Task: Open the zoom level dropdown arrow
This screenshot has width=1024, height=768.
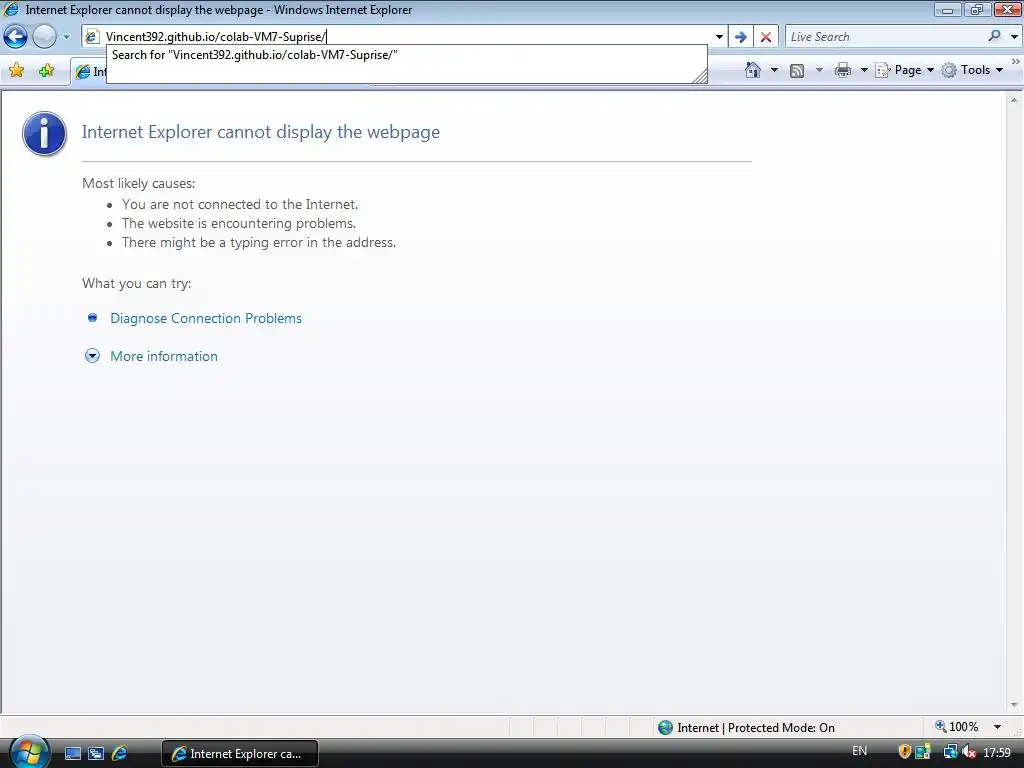Action: coord(997,727)
